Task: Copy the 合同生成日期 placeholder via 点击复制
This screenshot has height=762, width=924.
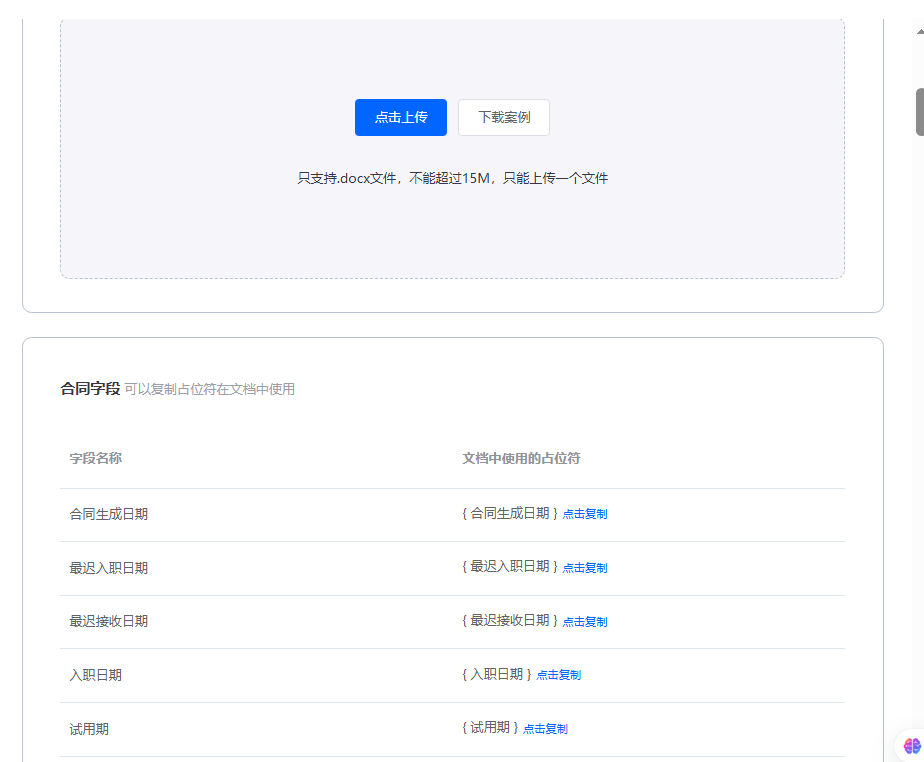Action: click(585, 514)
